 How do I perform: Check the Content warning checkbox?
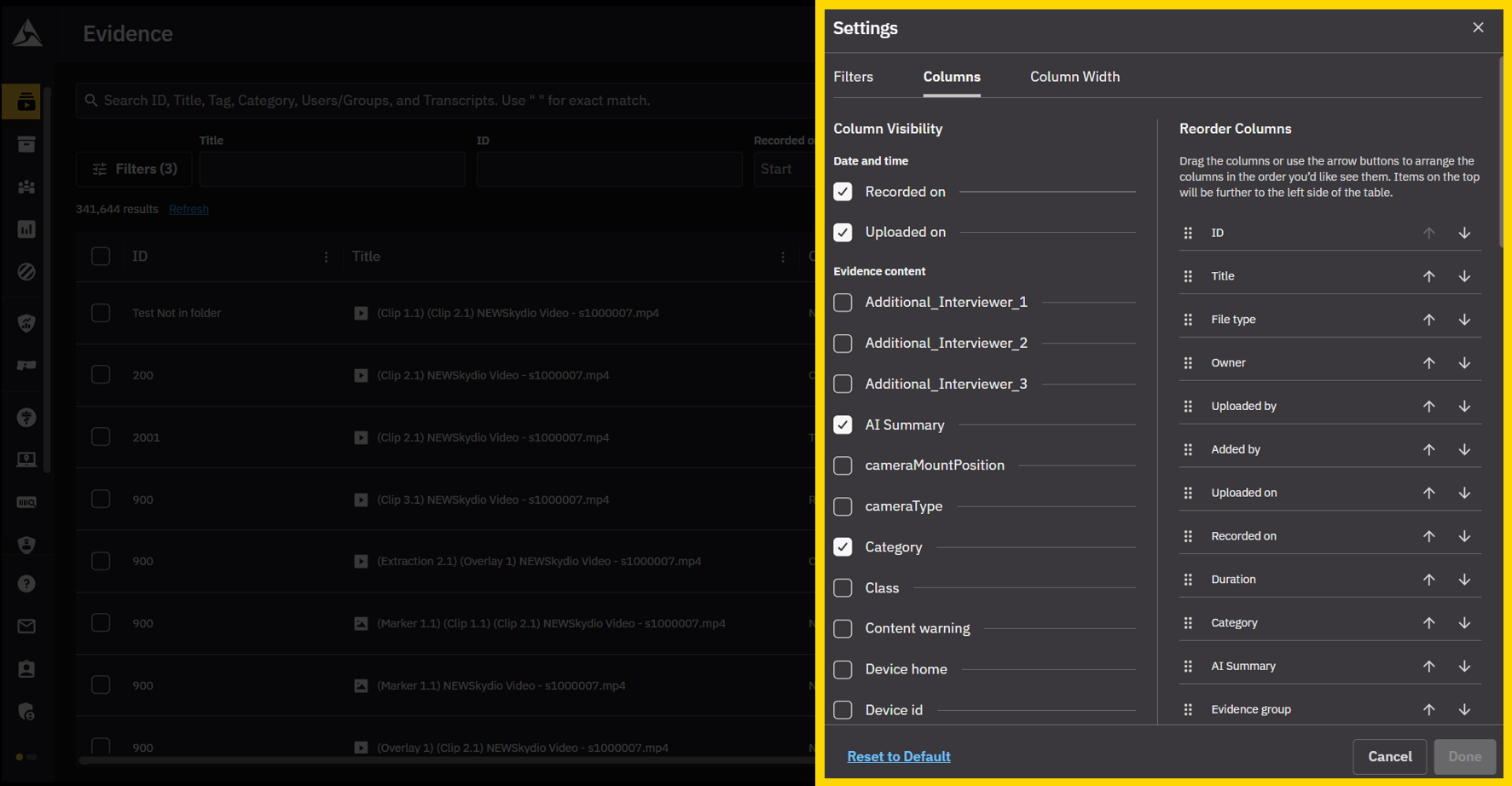[843, 628]
